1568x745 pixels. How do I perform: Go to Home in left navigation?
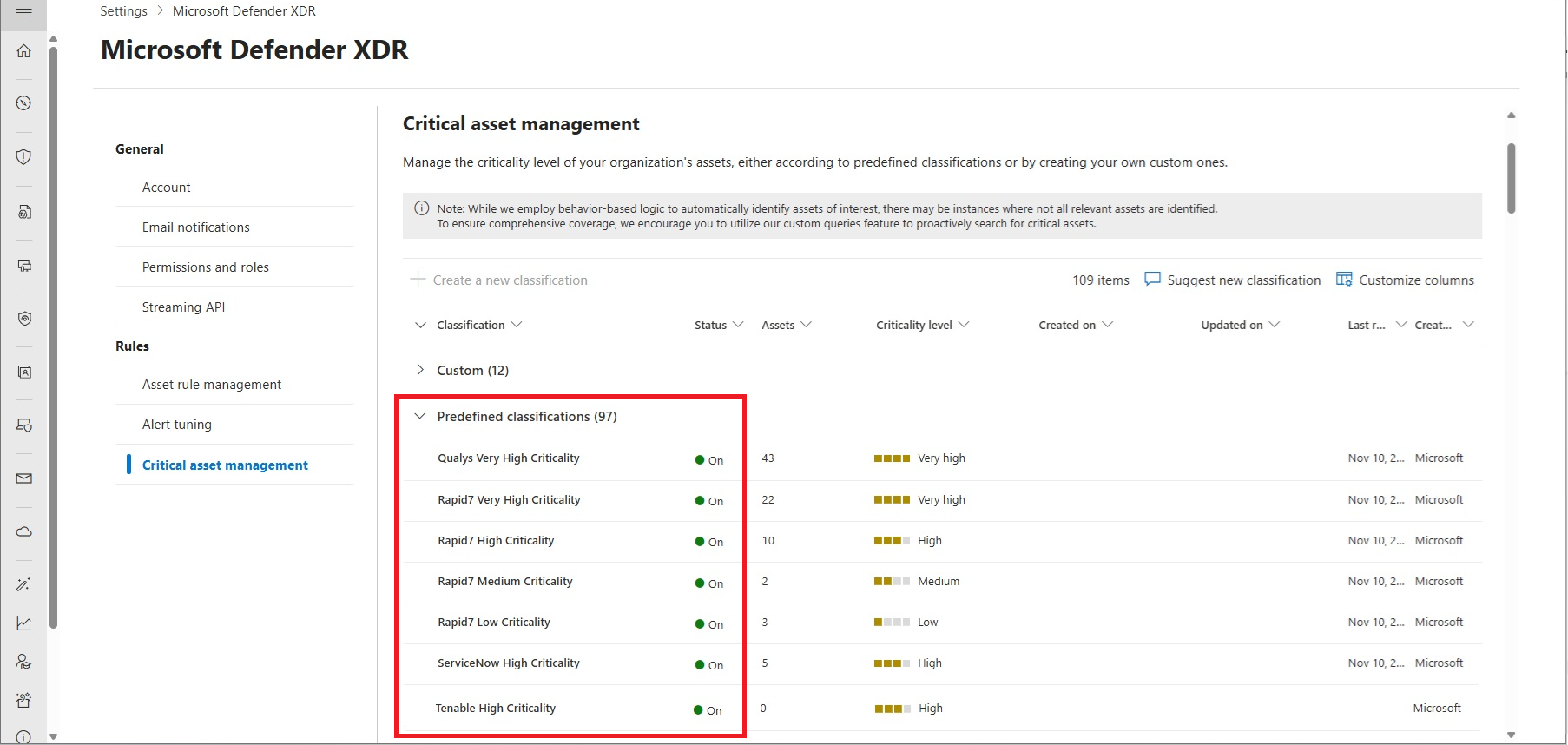pyautogui.click(x=24, y=51)
